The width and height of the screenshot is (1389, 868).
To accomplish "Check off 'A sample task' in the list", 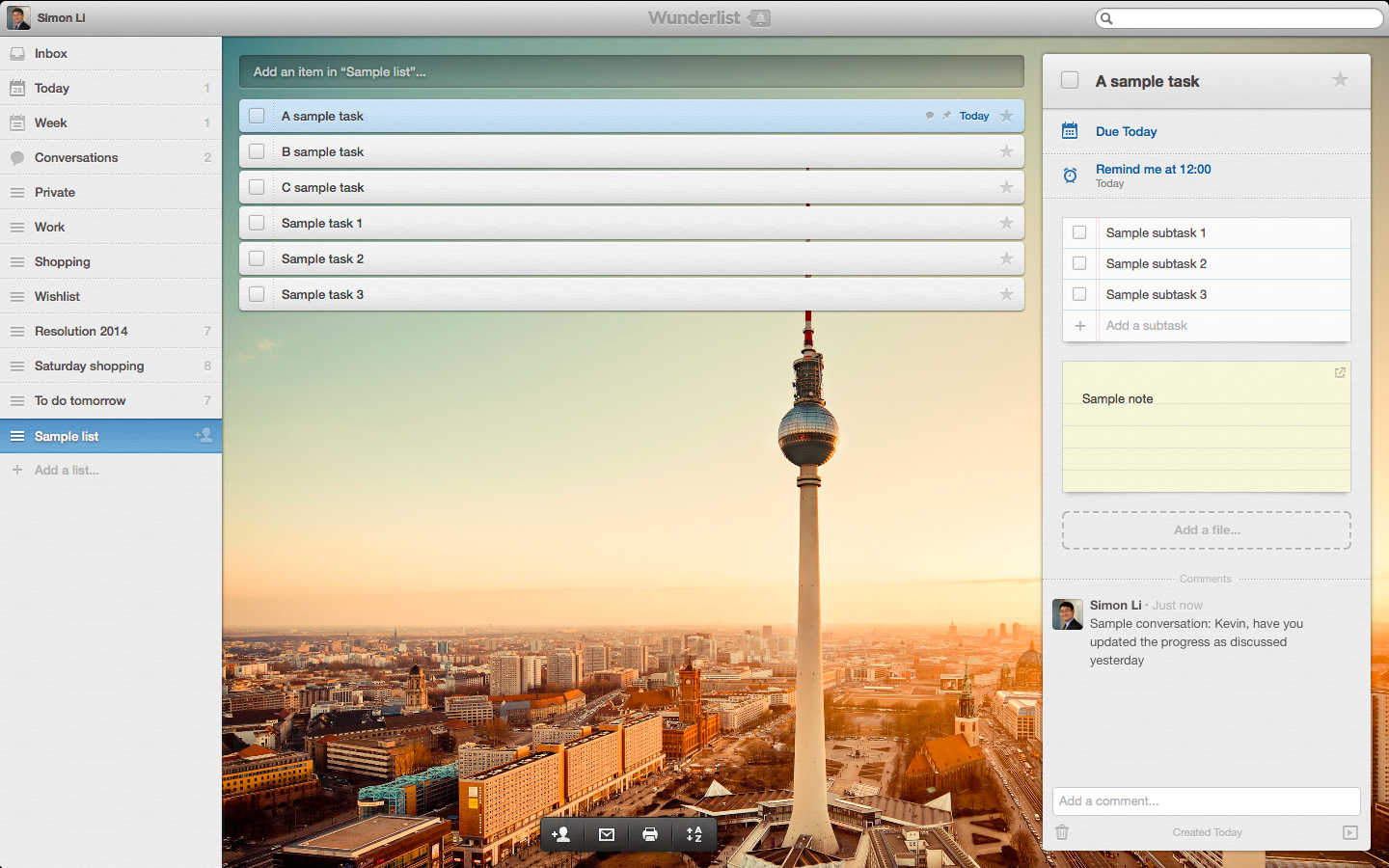I will click(257, 116).
